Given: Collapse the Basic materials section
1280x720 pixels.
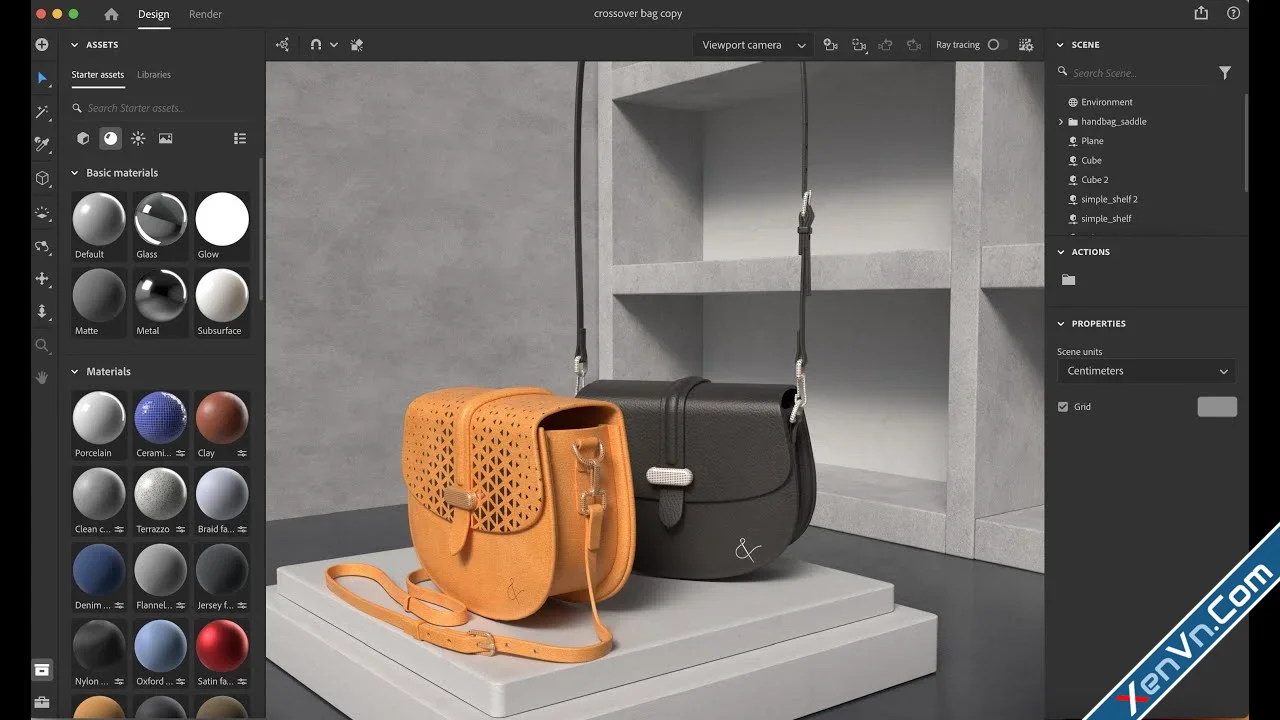Looking at the screenshot, I should click(x=74, y=173).
